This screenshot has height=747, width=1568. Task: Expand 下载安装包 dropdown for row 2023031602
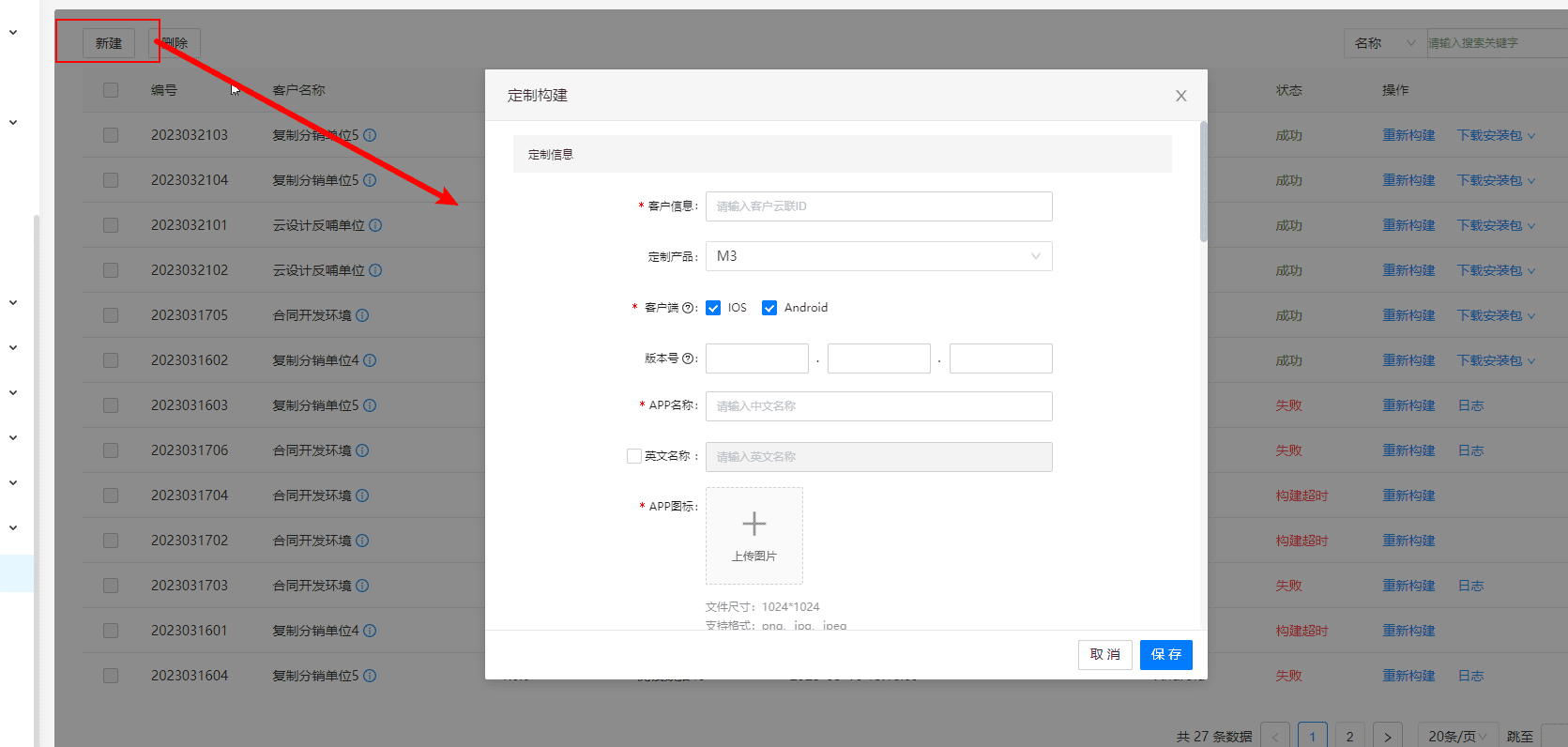[x=1496, y=360]
